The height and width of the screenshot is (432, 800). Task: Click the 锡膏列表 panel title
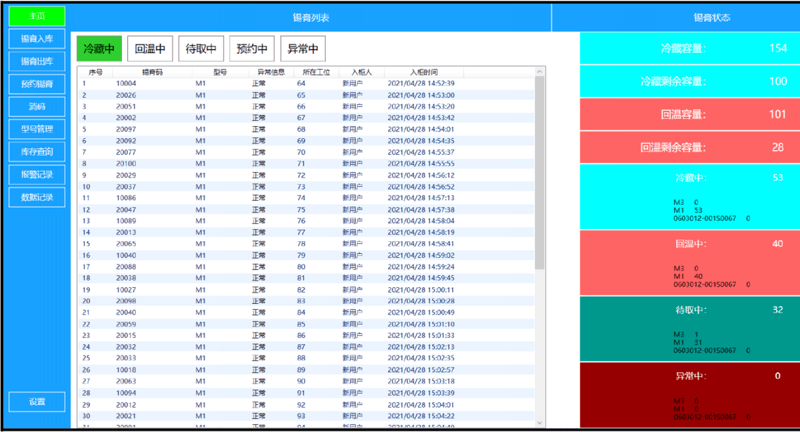click(311, 18)
